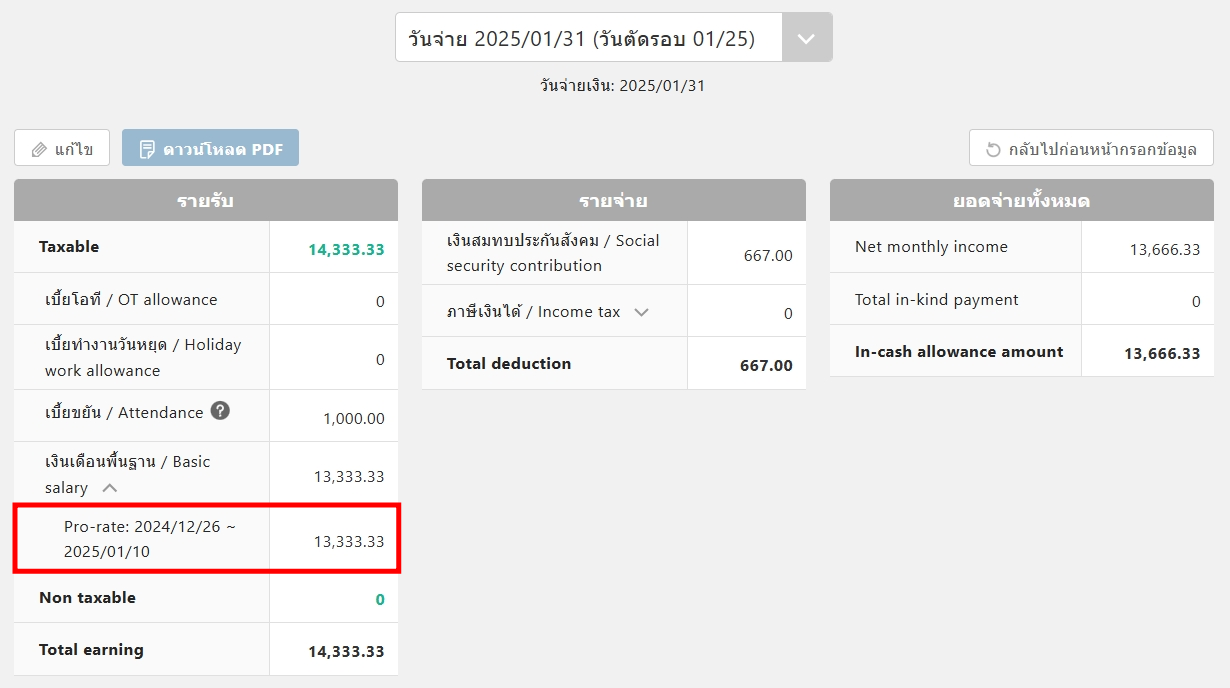Select the วันจ่าย 2025/01/31 pay period field

pyautogui.click(x=582, y=38)
